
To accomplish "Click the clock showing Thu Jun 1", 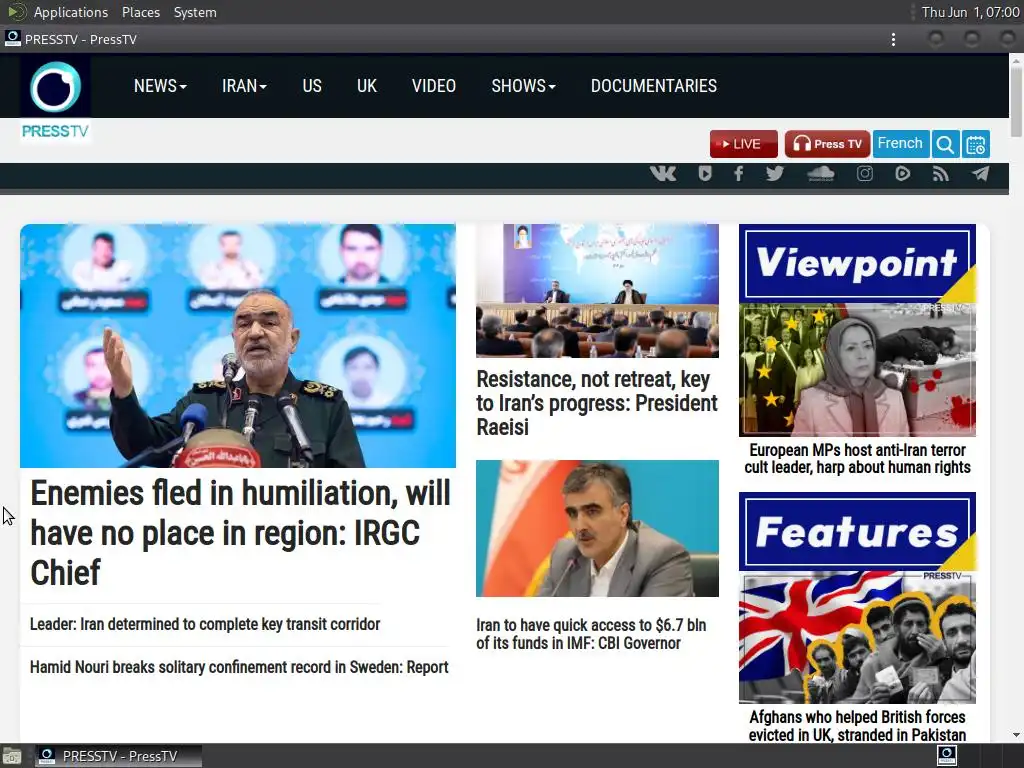I will [x=970, y=12].
